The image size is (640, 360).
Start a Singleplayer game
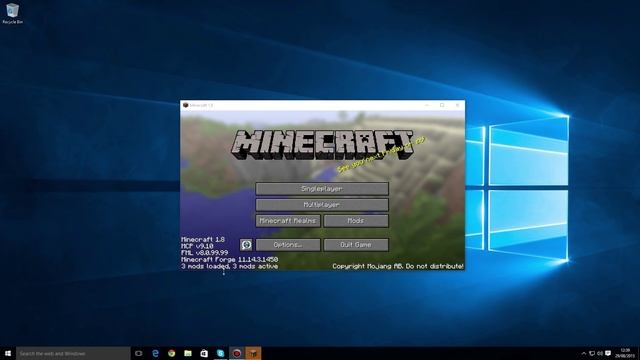point(322,189)
